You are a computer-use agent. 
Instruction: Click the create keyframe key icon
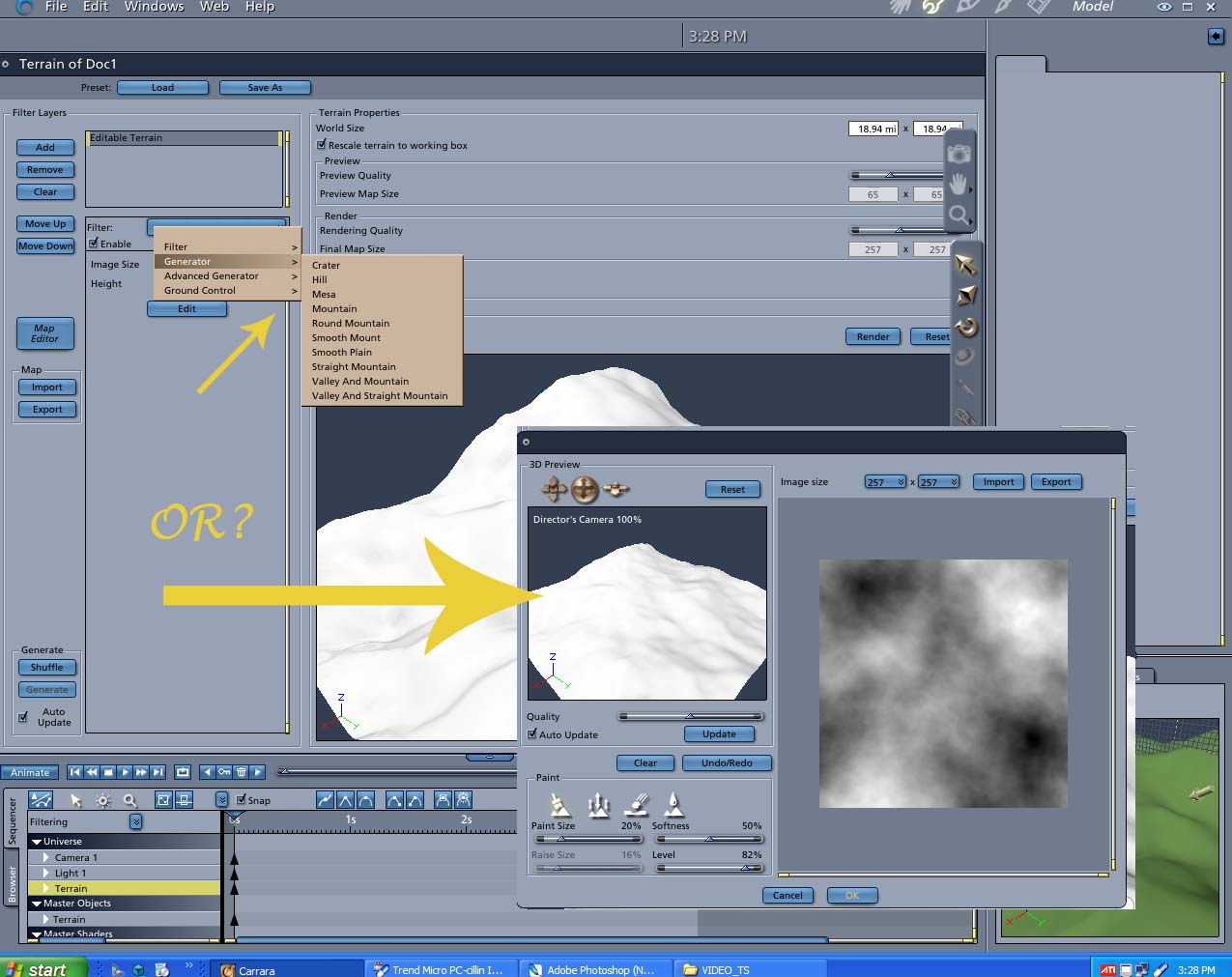(x=224, y=772)
